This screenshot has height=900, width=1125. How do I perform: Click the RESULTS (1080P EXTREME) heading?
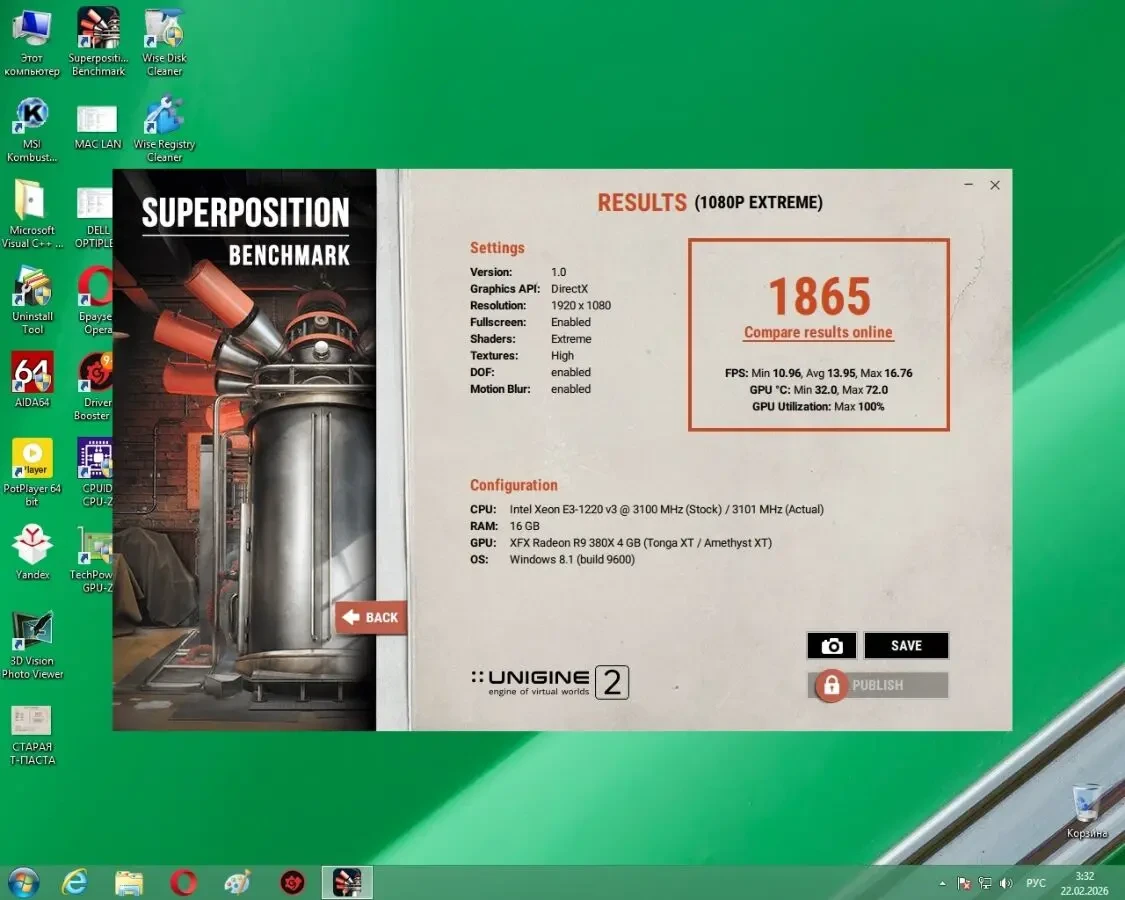pyautogui.click(x=710, y=202)
